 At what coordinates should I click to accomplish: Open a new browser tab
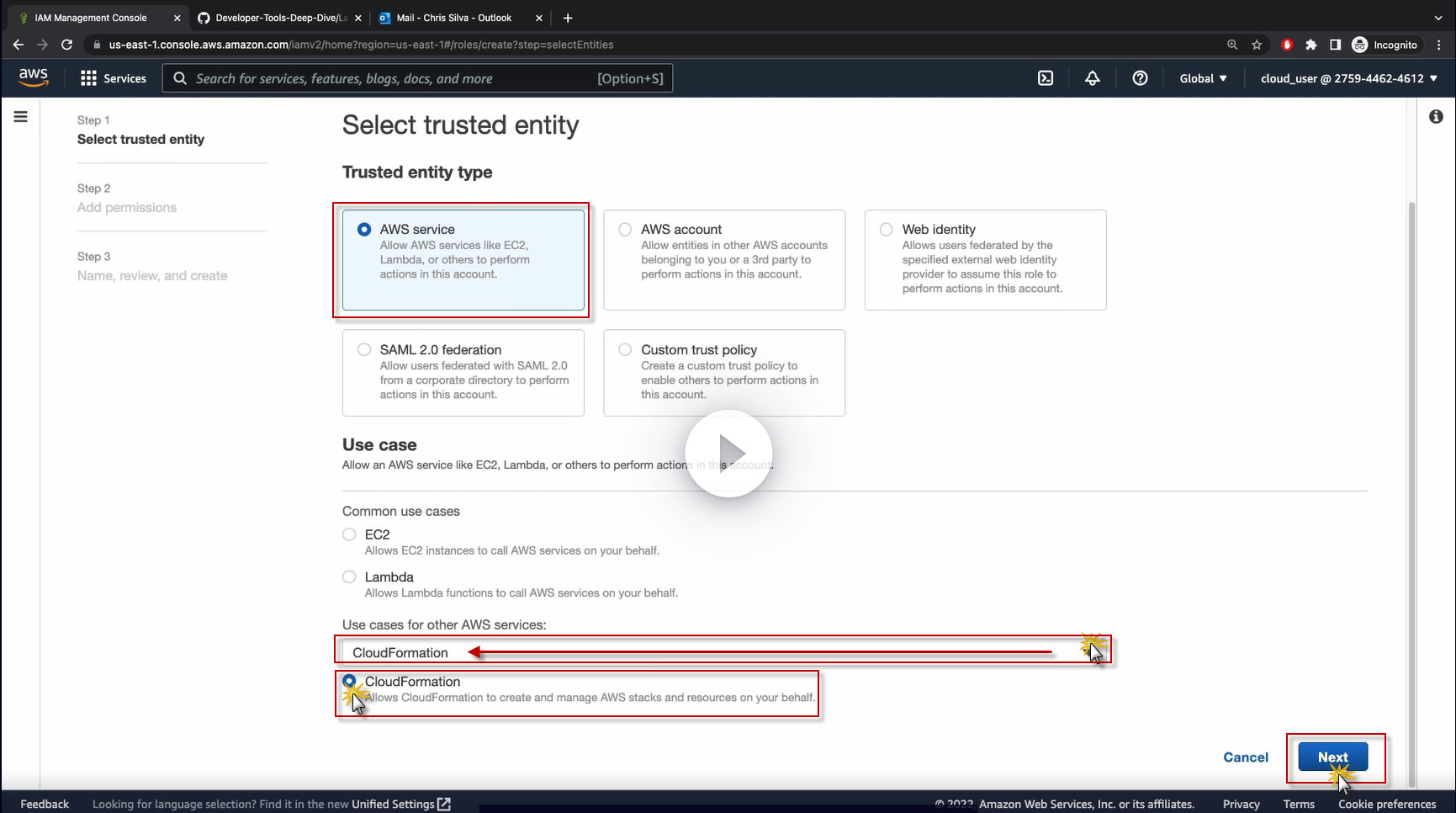pos(568,18)
